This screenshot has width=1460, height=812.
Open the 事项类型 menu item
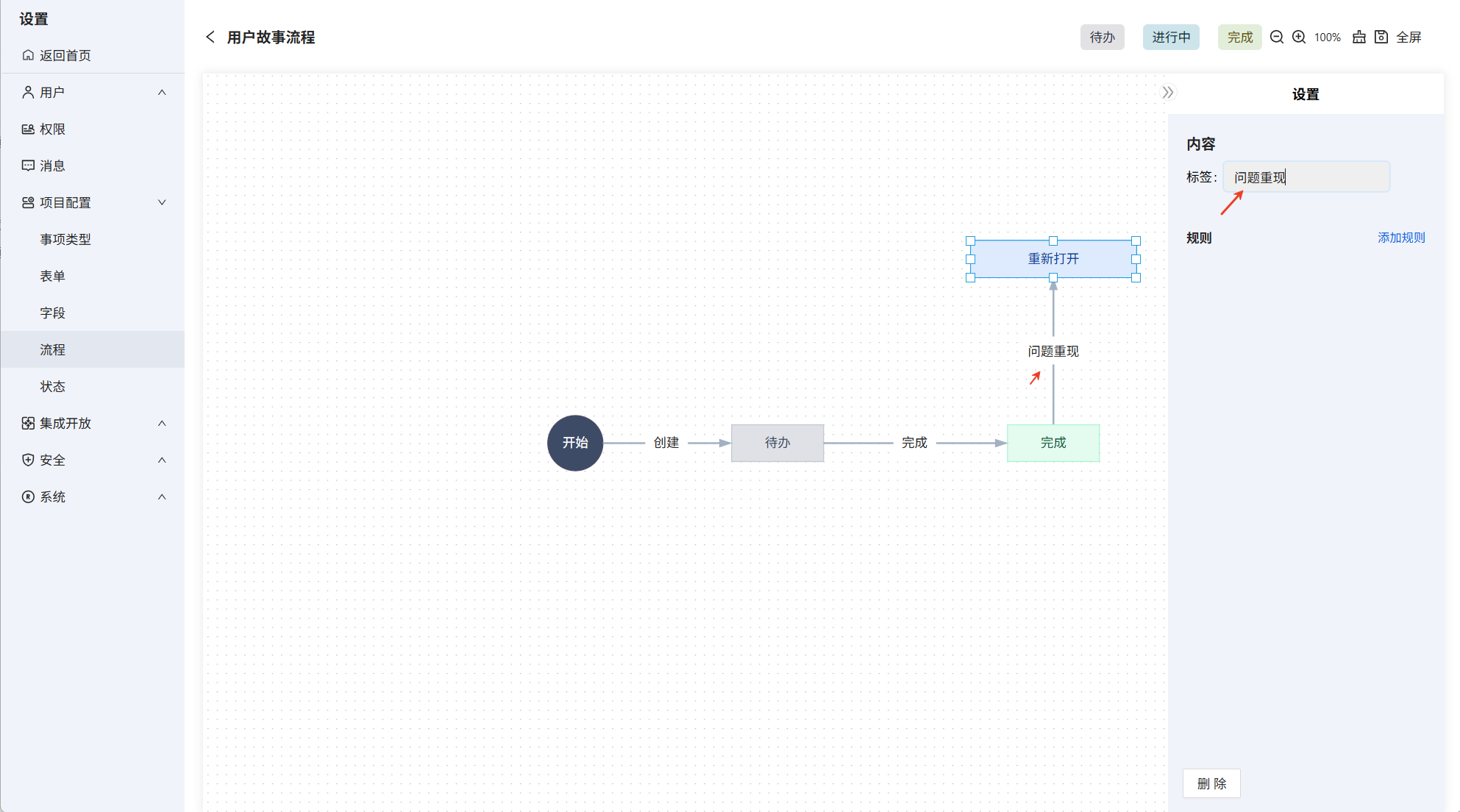point(65,240)
